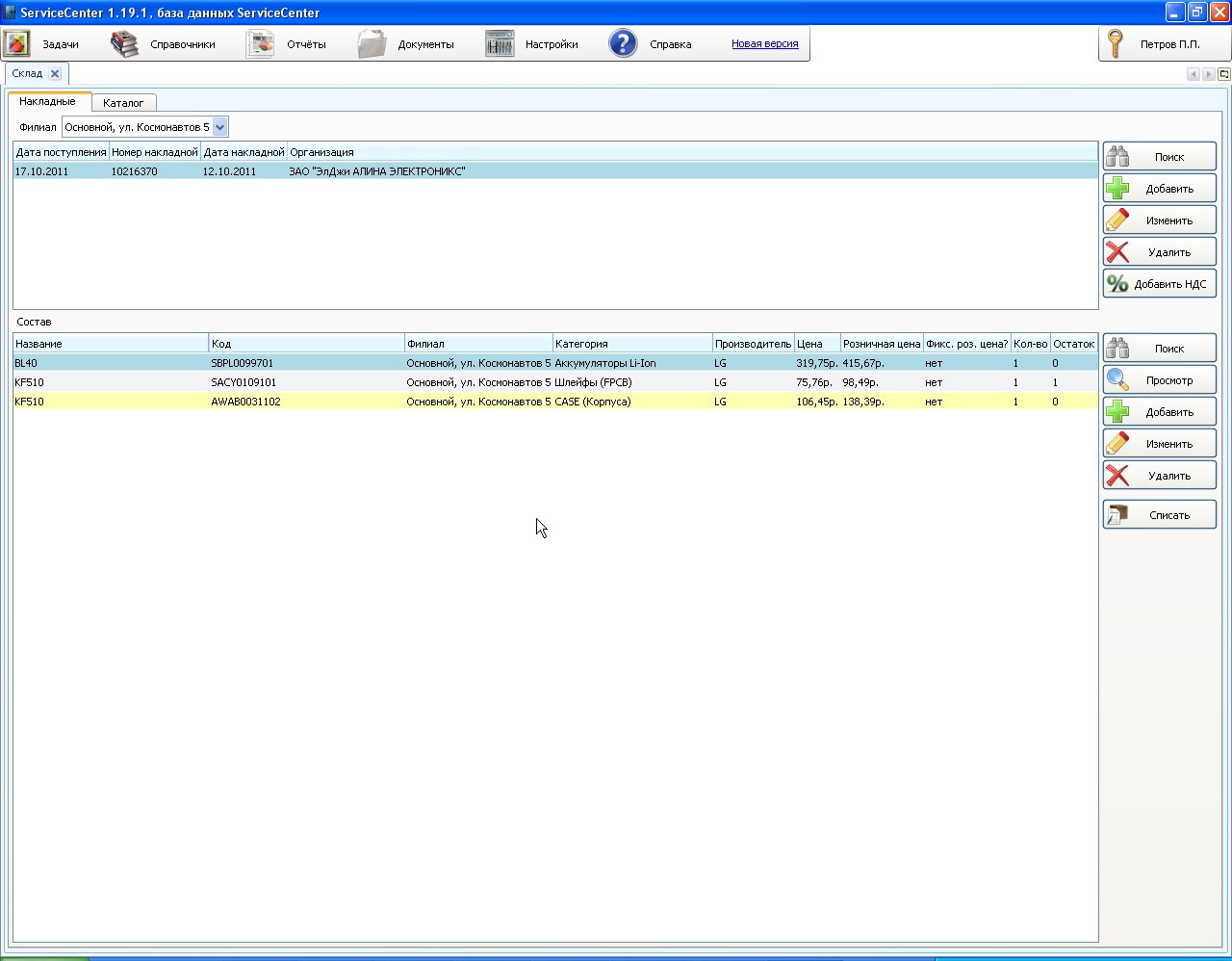The image size is (1232, 961).
Task: Sort by Дата поступления column header
Action: pos(62,152)
